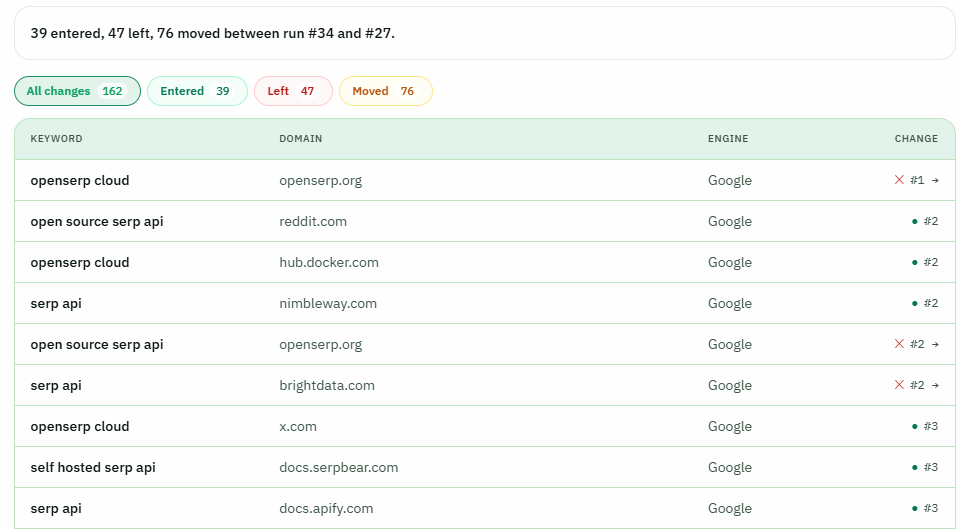The height and width of the screenshot is (529, 962).
Task: Click keyword 'openserp cloud' in hub.docker.com row
Action: click(80, 263)
